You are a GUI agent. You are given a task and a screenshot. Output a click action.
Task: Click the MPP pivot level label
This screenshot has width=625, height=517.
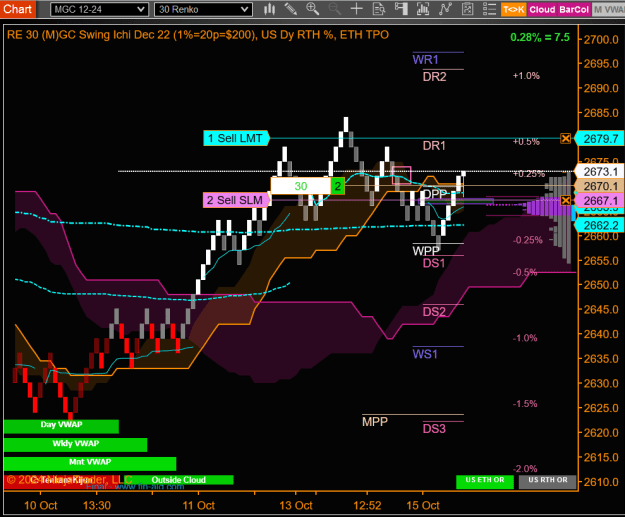tap(375, 421)
